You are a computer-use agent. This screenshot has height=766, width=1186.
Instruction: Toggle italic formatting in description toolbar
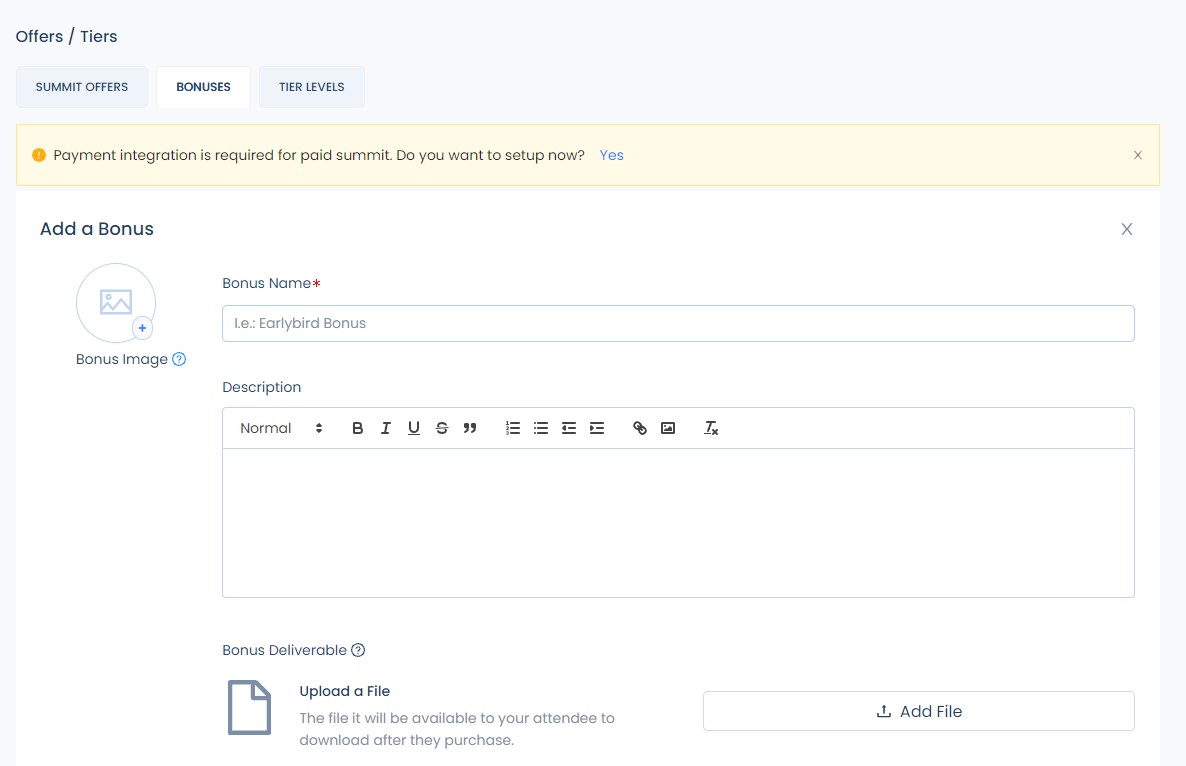(386, 428)
